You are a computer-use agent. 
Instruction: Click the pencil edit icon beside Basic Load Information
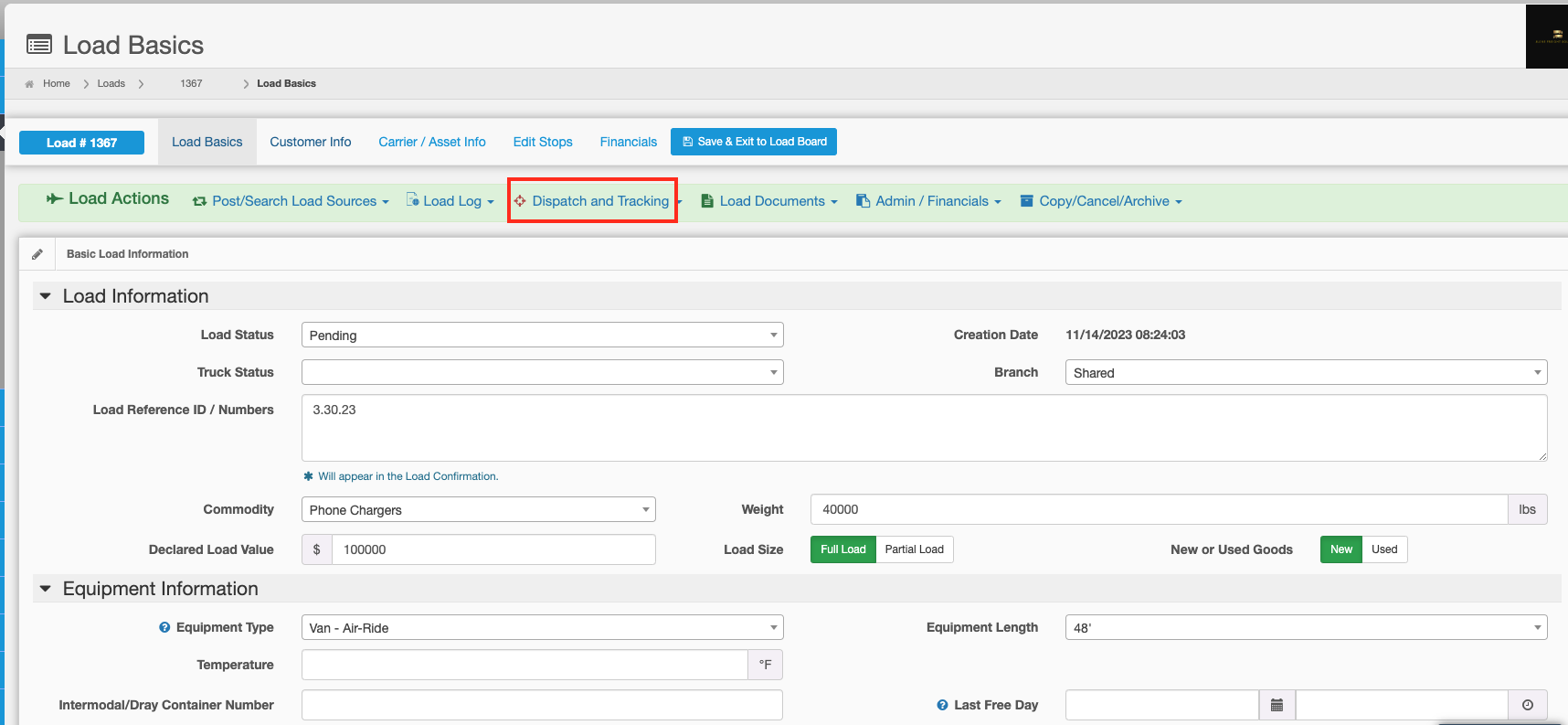(37, 254)
